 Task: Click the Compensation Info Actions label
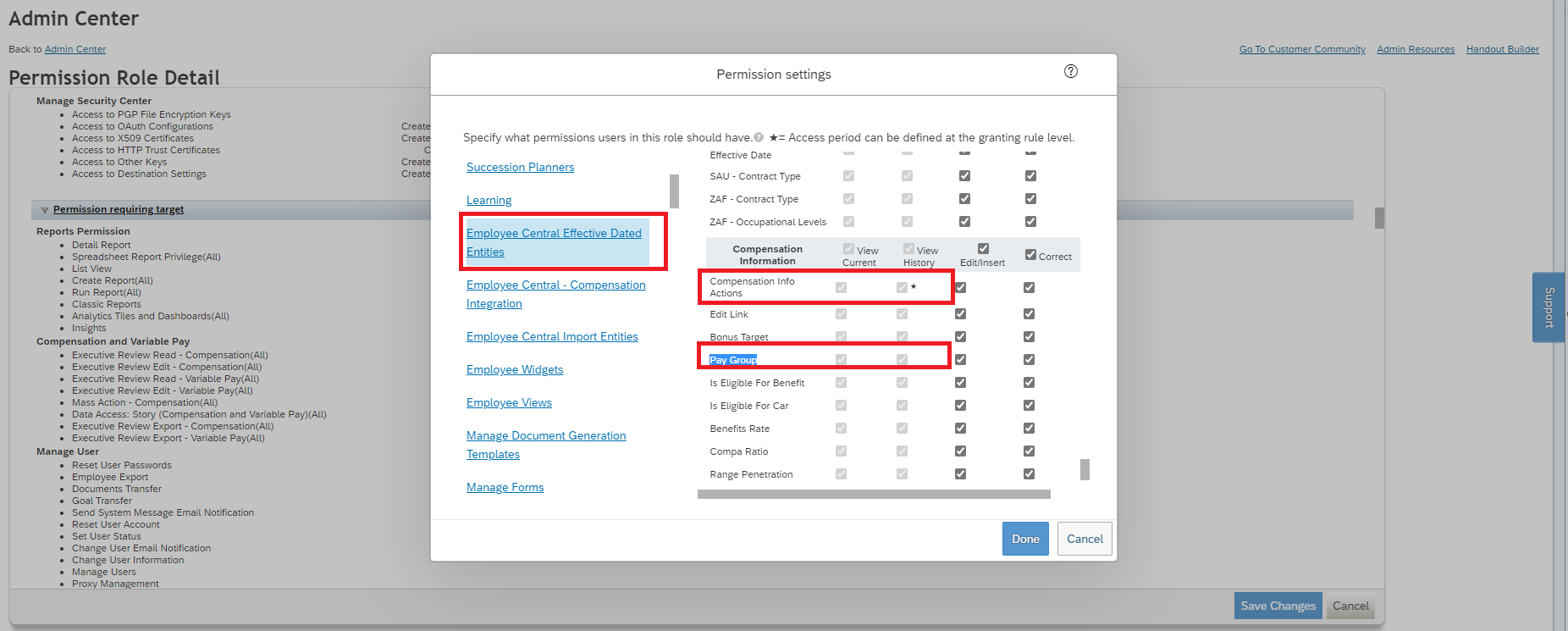pos(752,287)
